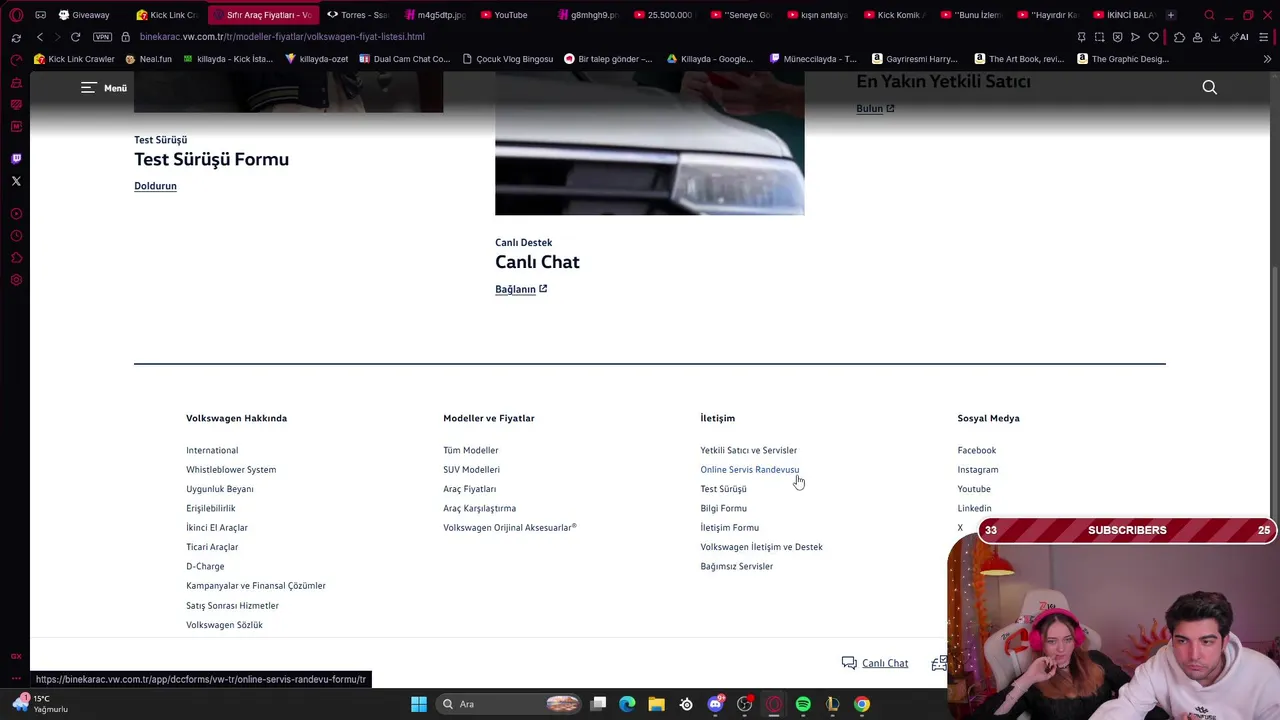Viewport: 1280px width, 720px height.
Task: Reload the page with the refresh icon
Action: 75,37
